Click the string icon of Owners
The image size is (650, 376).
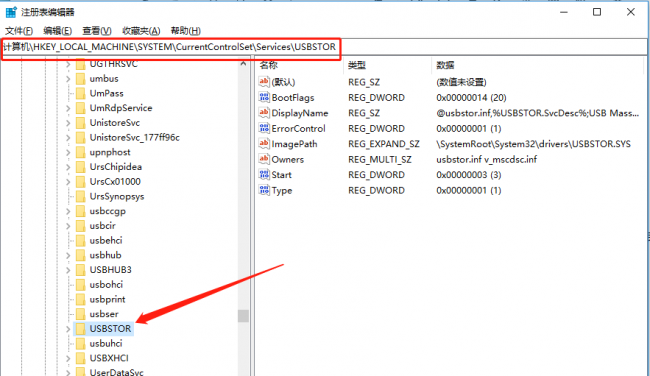click(264, 159)
